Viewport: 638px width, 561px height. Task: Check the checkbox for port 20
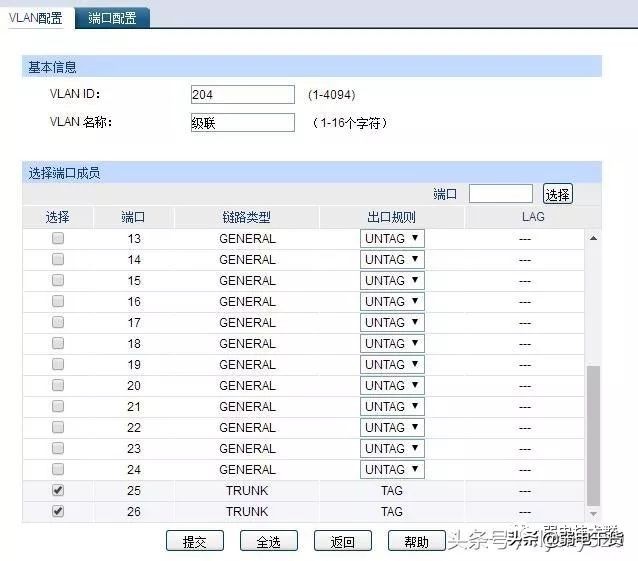58,385
